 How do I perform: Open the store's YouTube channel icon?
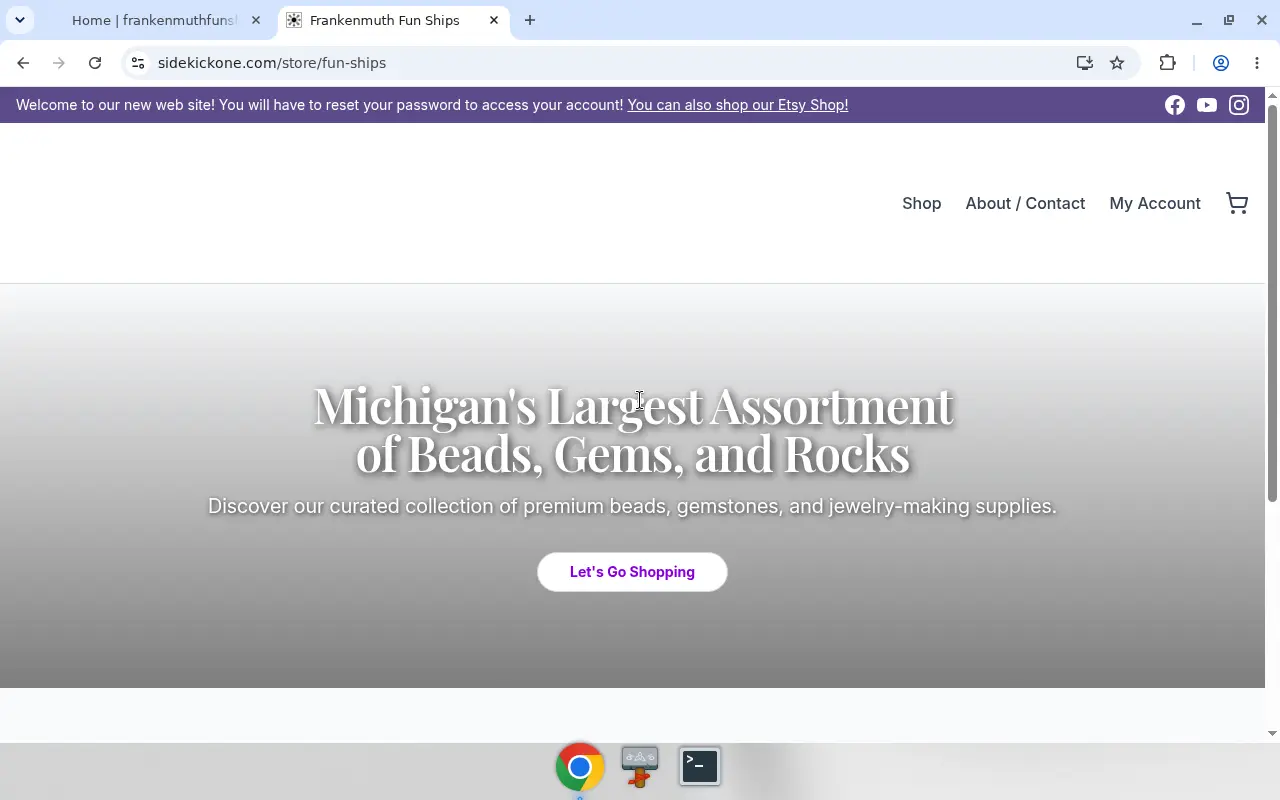(1207, 105)
